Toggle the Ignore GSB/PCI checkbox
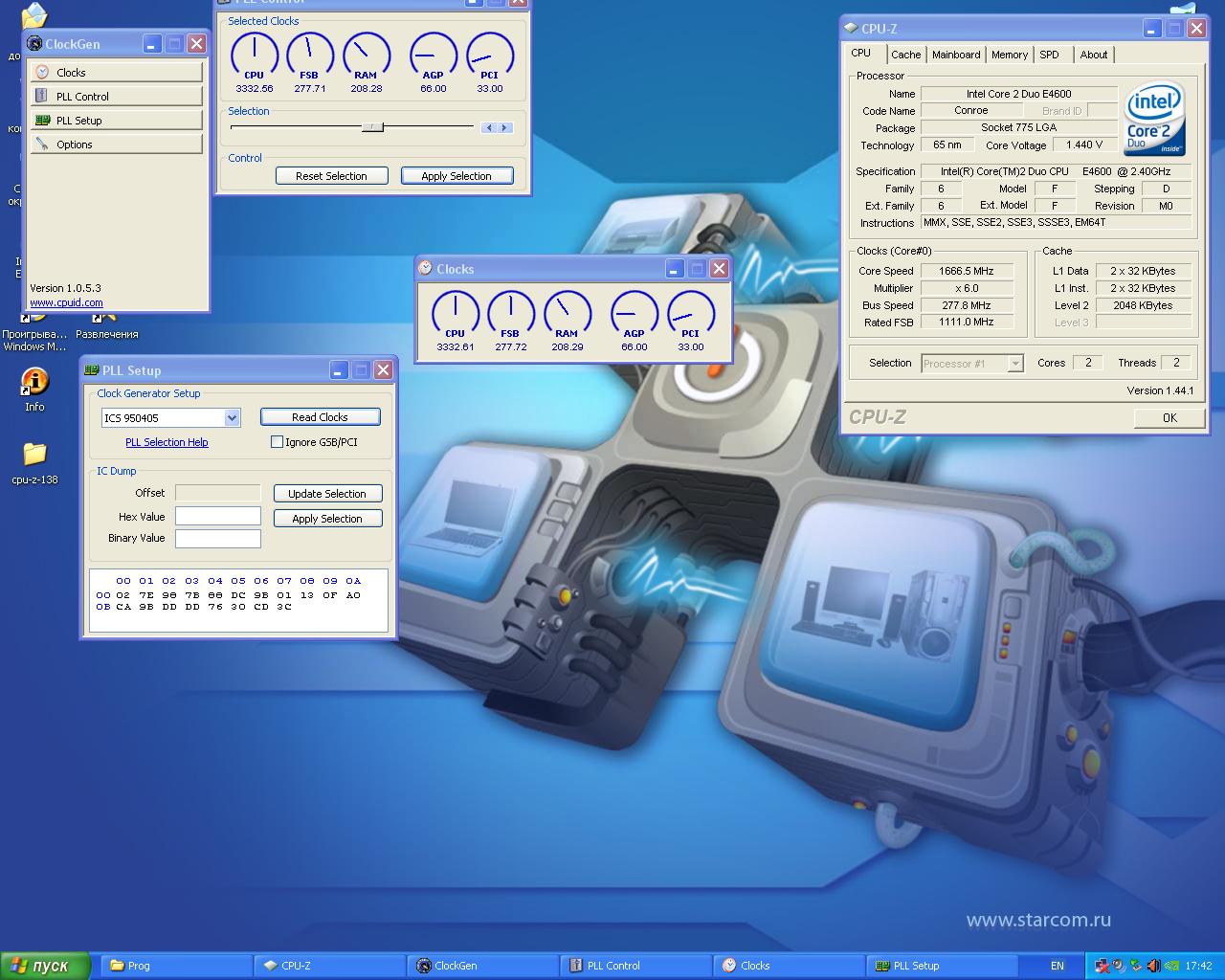 tap(277, 442)
